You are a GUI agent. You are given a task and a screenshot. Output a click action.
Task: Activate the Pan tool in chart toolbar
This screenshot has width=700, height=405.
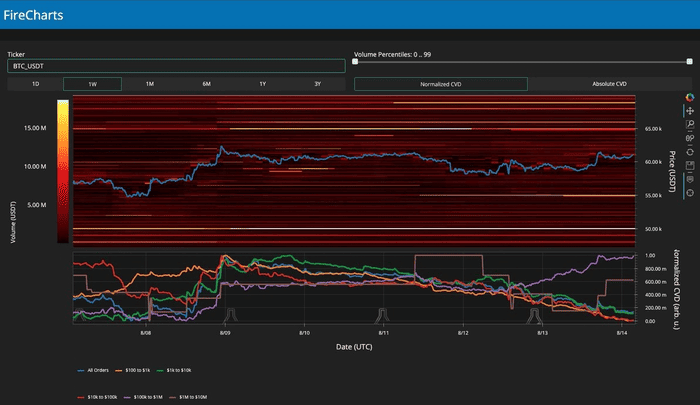point(690,111)
